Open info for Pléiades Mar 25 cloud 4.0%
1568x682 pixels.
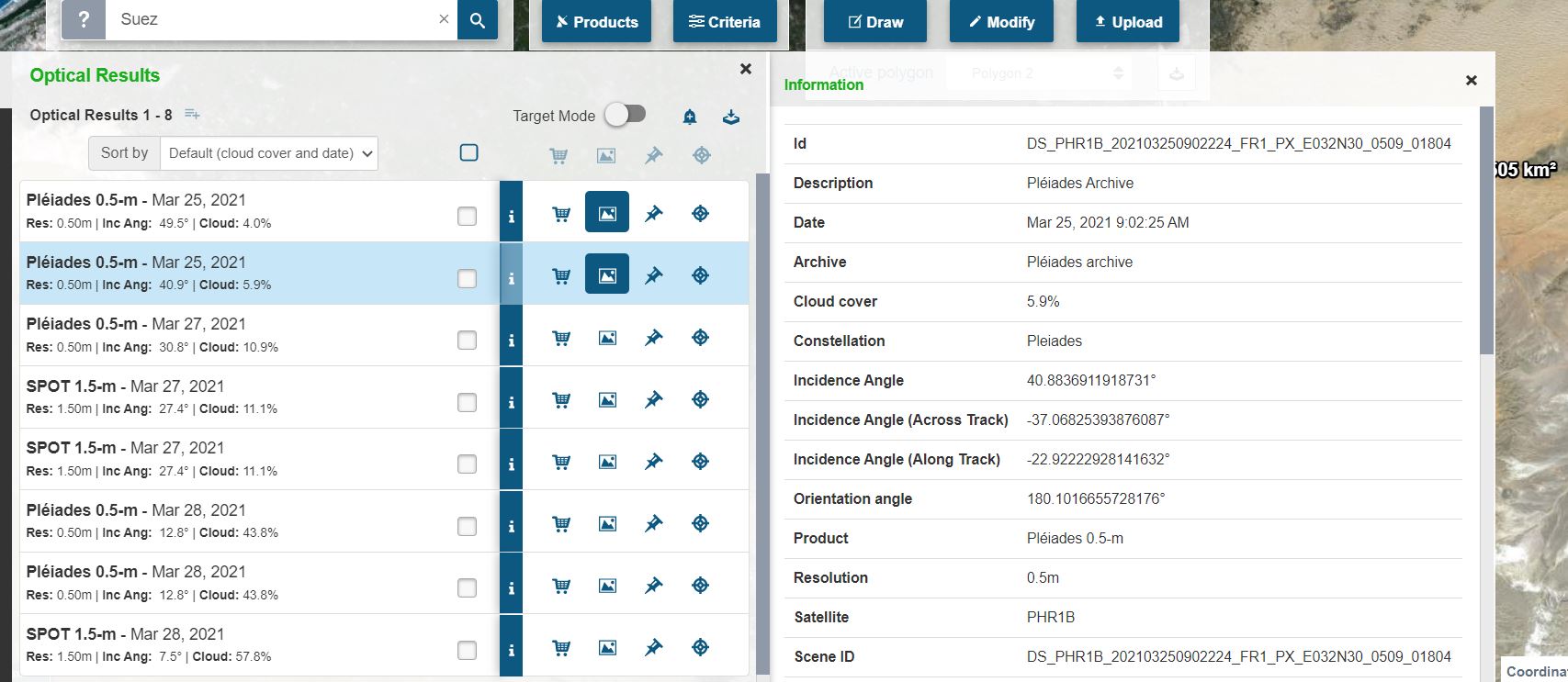(x=512, y=213)
